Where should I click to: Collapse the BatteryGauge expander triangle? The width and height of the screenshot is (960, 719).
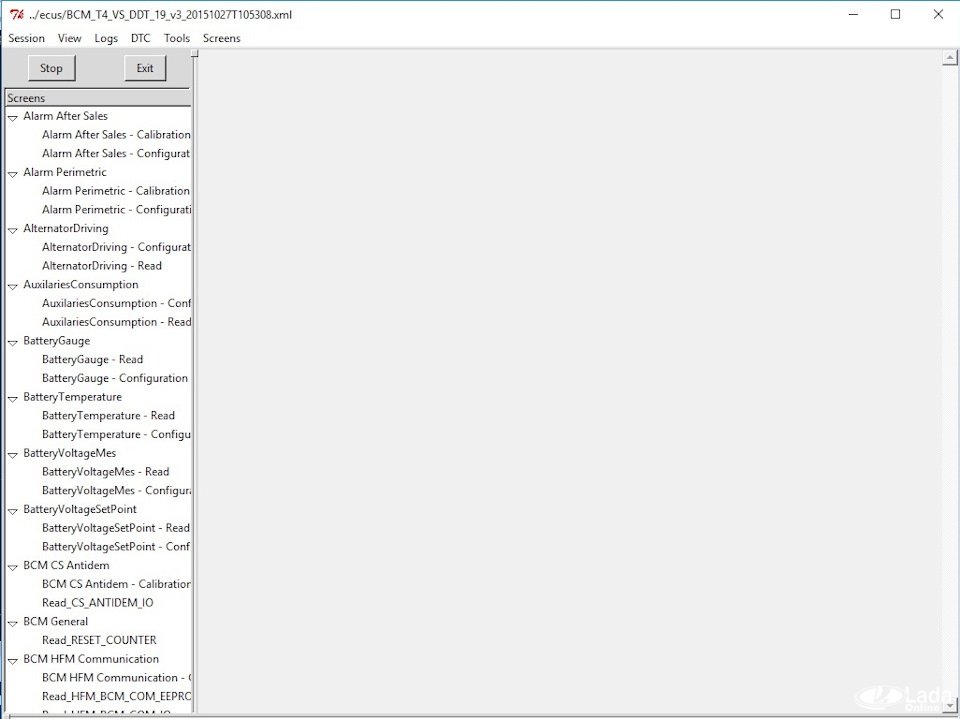tap(12, 342)
